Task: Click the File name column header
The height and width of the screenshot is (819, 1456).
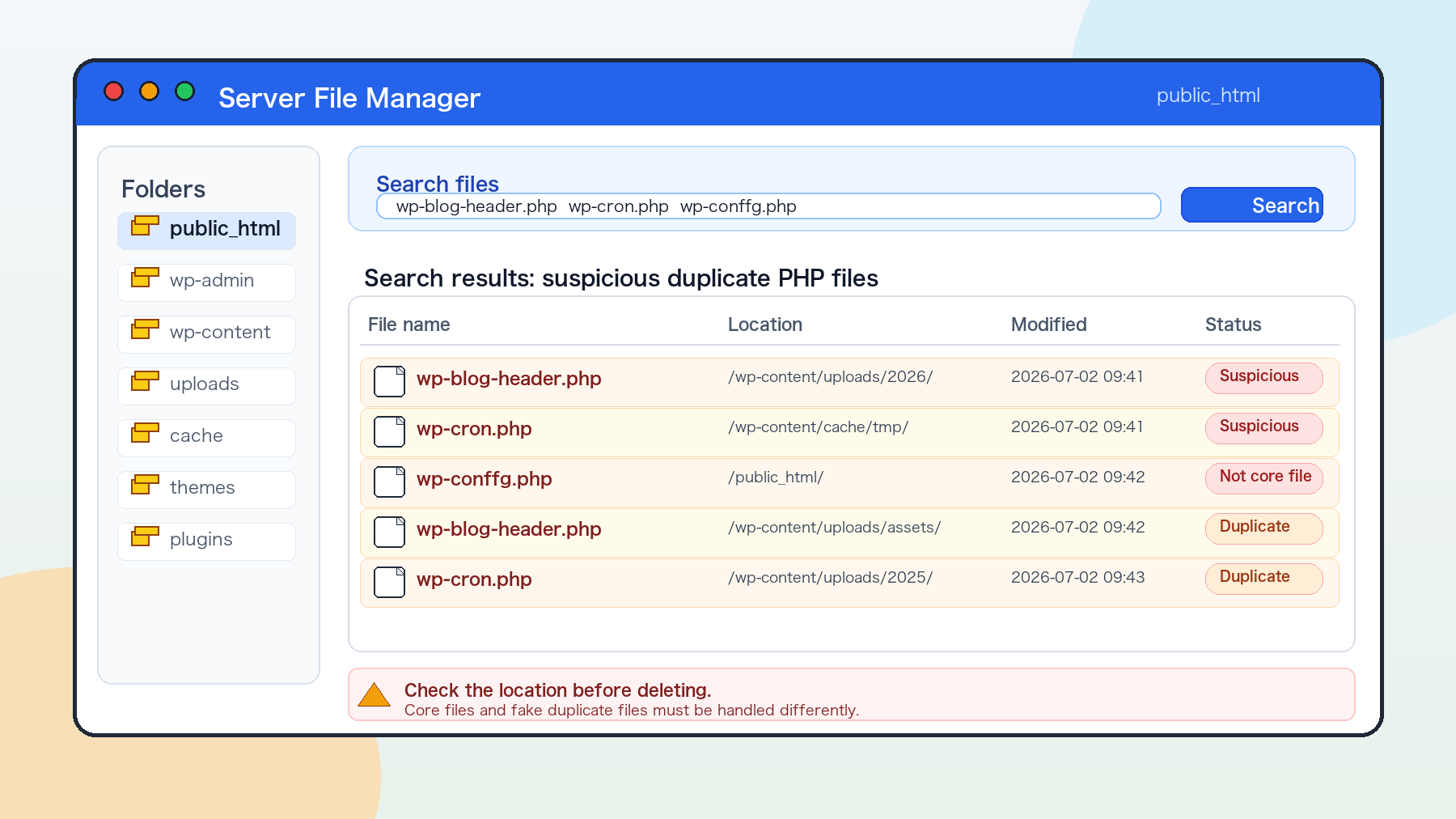Action: pyautogui.click(x=408, y=325)
